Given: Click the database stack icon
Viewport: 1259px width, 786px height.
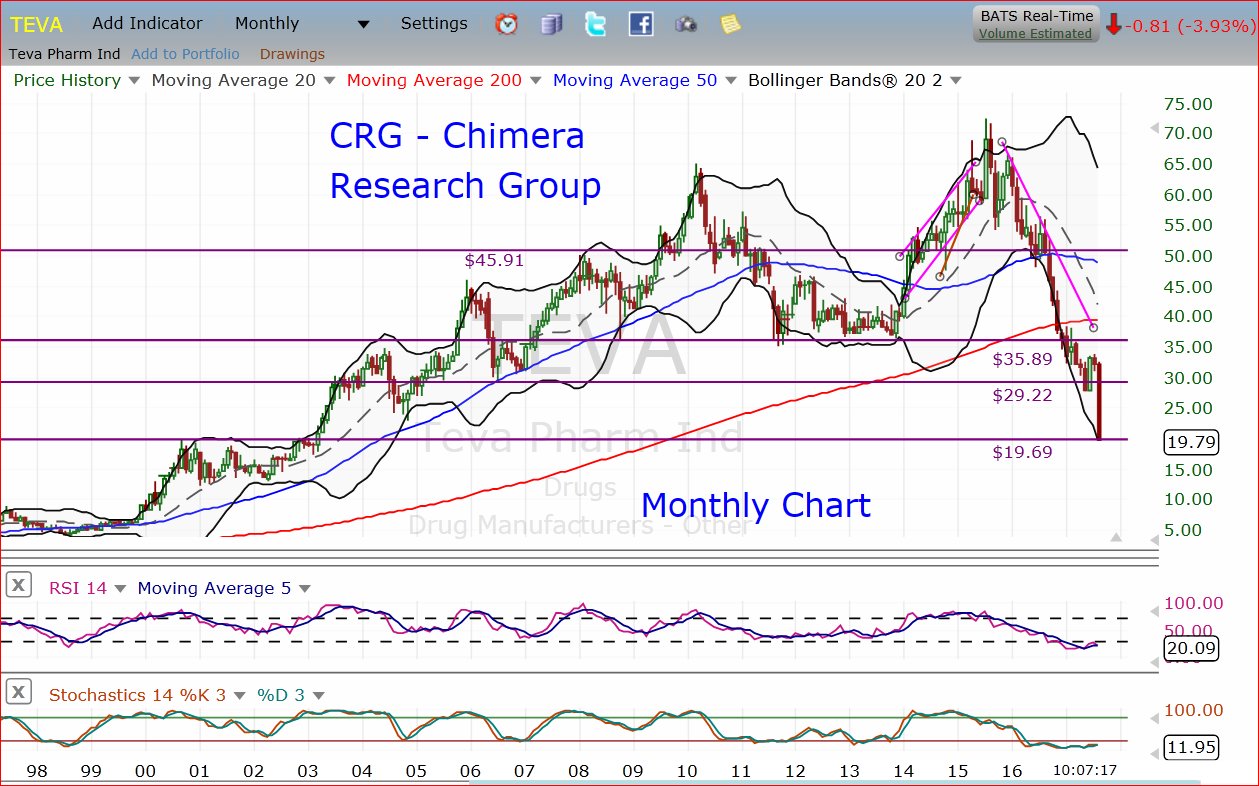Looking at the screenshot, I should click(x=551, y=24).
